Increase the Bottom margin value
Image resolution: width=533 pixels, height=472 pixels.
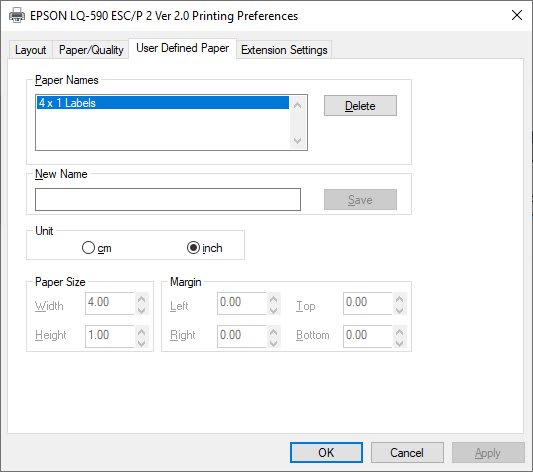point(400,331)
